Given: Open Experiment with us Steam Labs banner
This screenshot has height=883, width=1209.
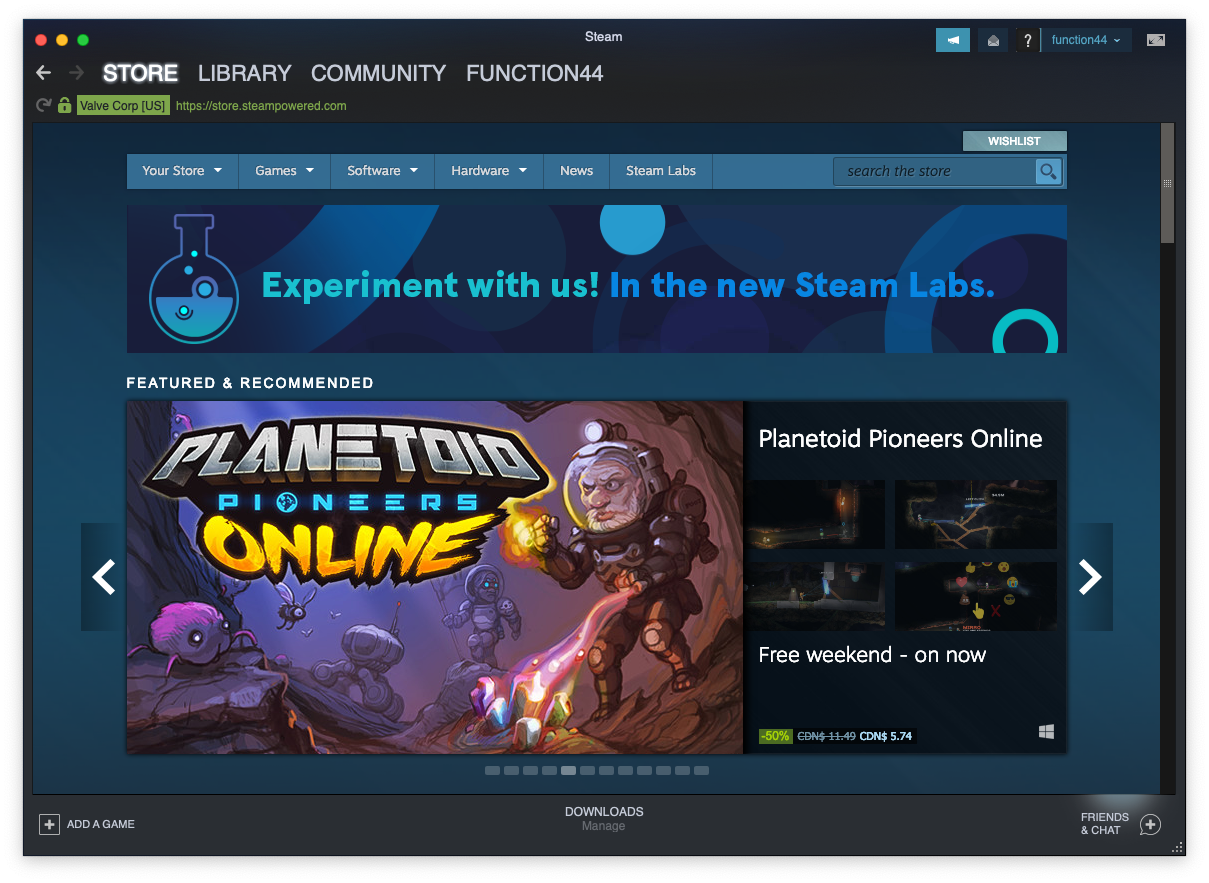Looking at the screenshot, I should [x=597, y=279].
